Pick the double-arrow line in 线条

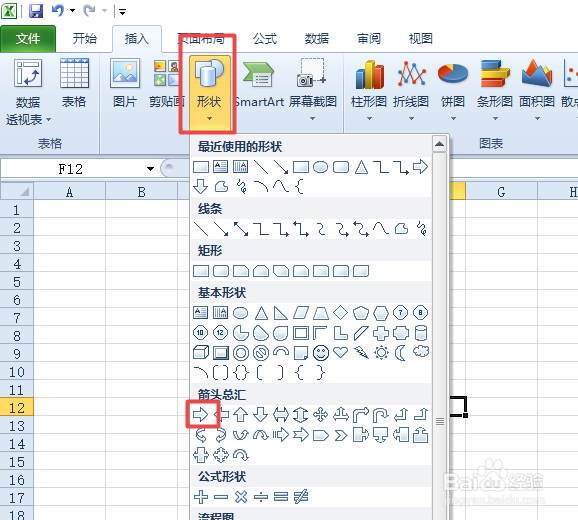click(241, 229)
